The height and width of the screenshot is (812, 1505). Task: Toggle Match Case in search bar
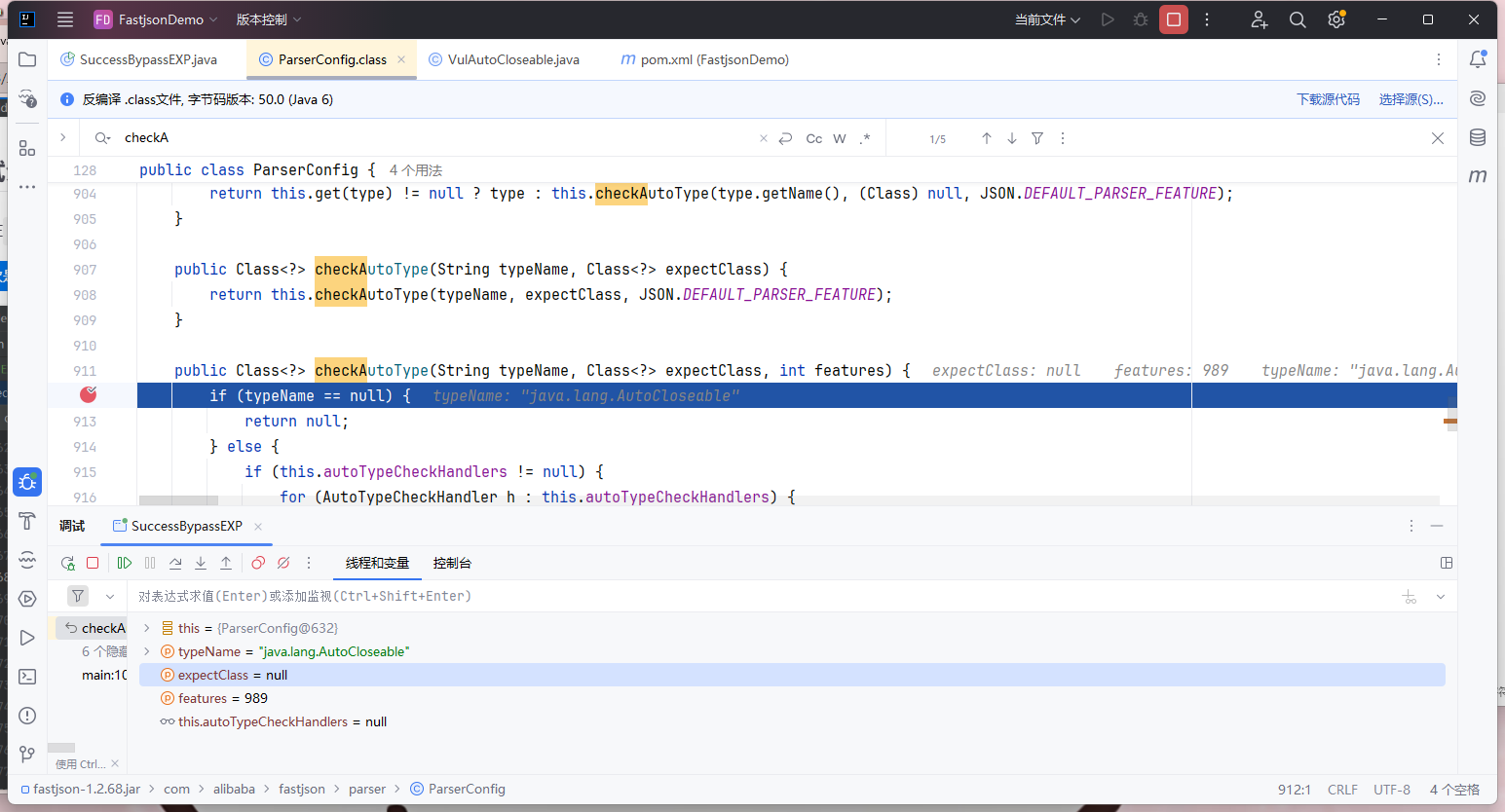(813, 138)
